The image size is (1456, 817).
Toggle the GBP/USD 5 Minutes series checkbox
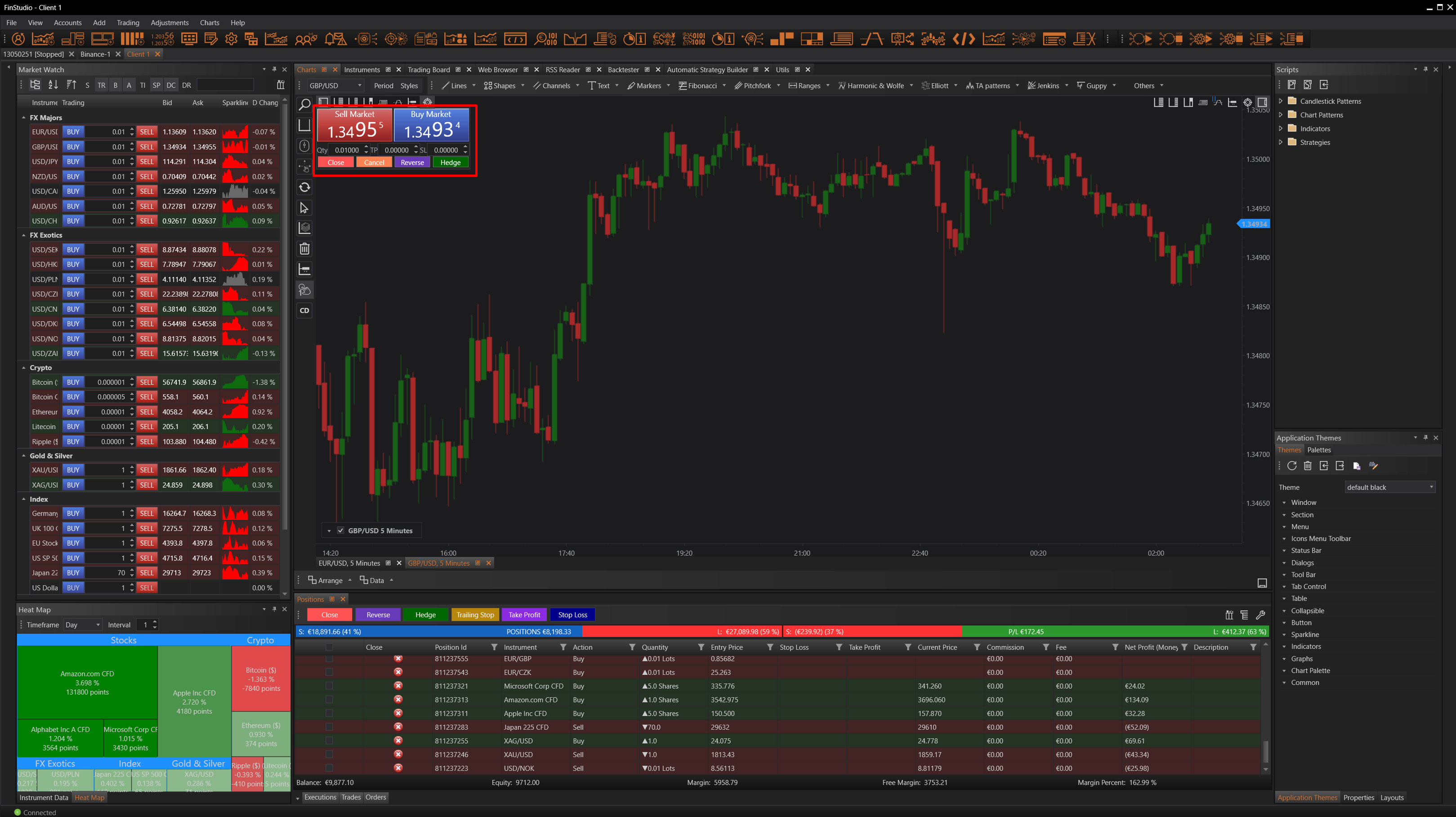click(x=340, y=530)
